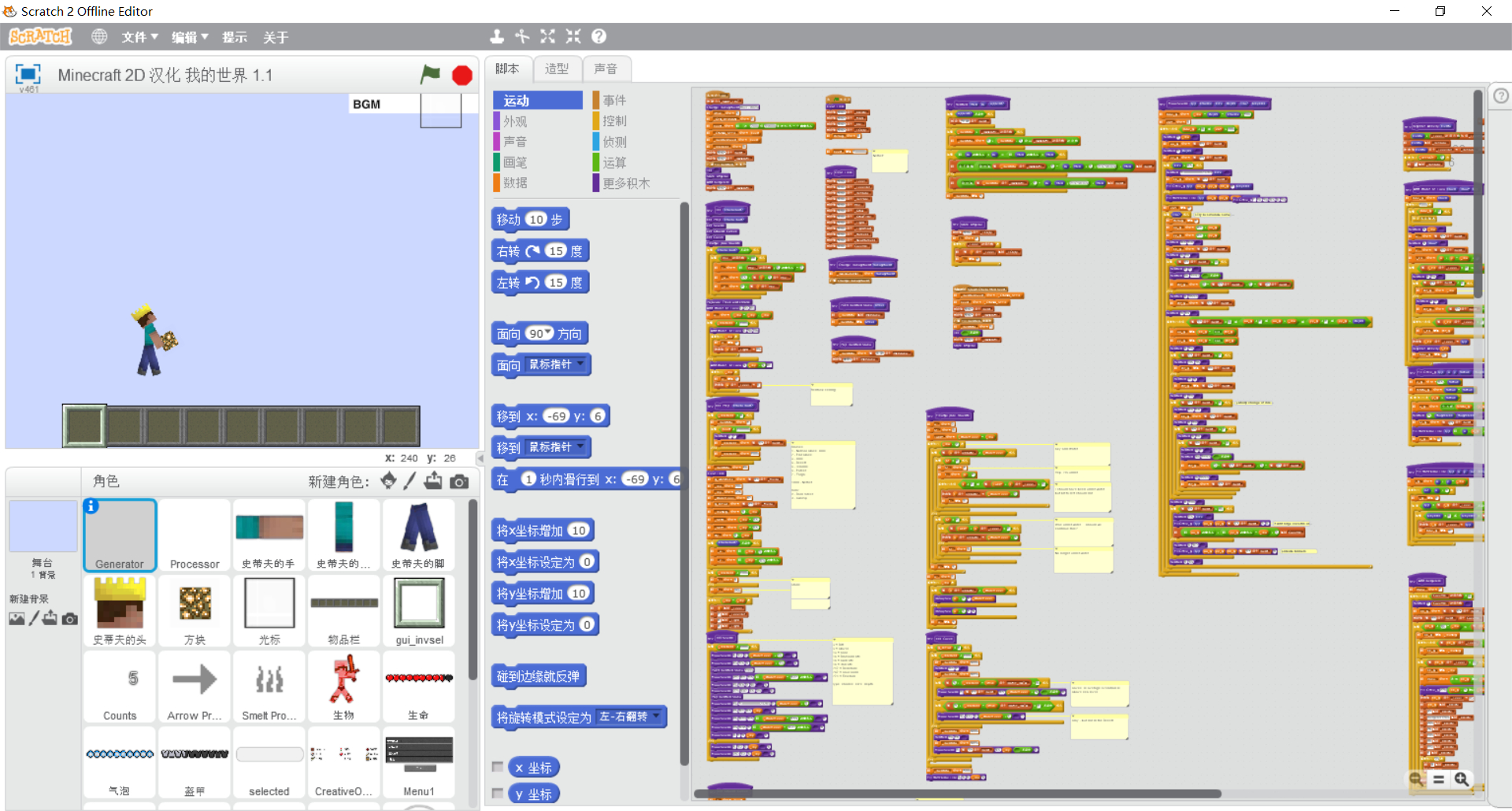
Task: Switch to 造型 costumes tab
Action: point(557,69)
